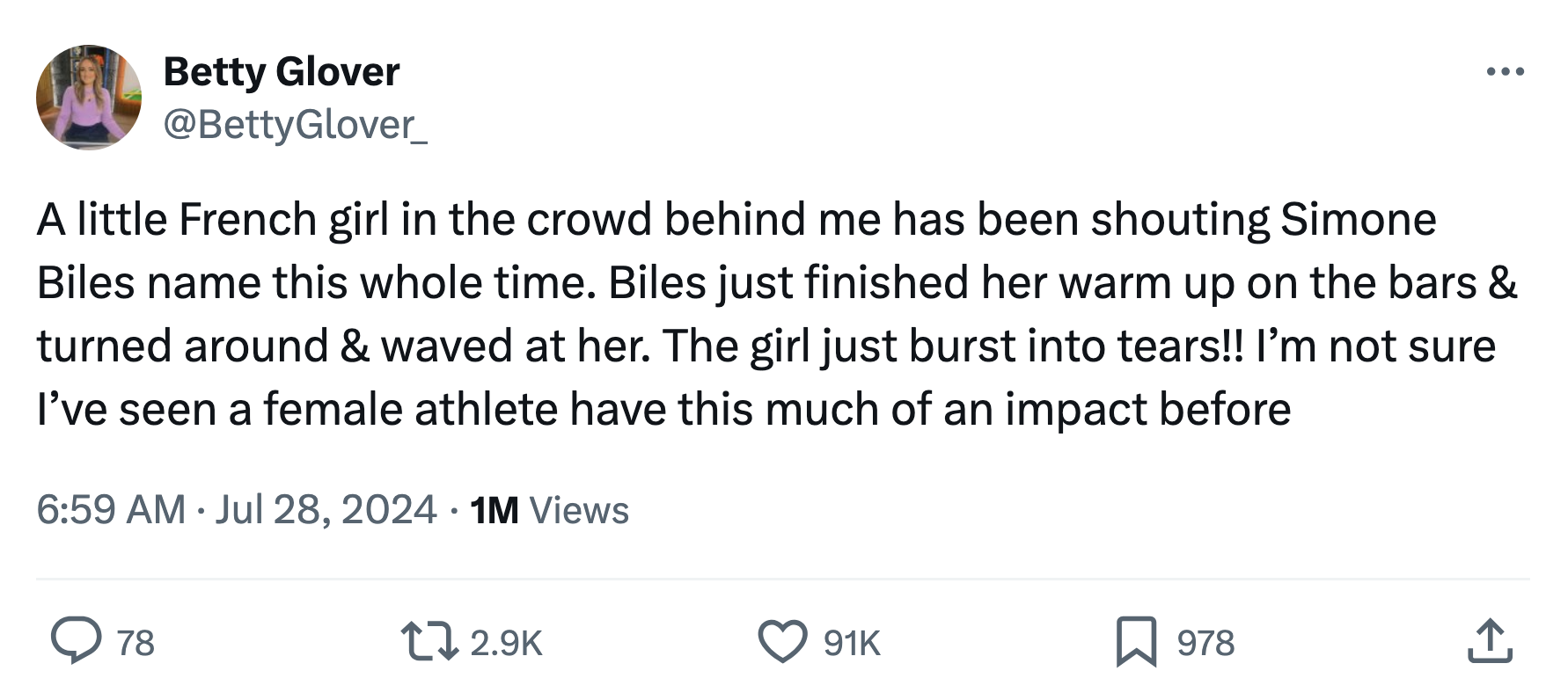The image size is (1568, 700).
Task: Click the retweet arrows icon
Action: 429,641
